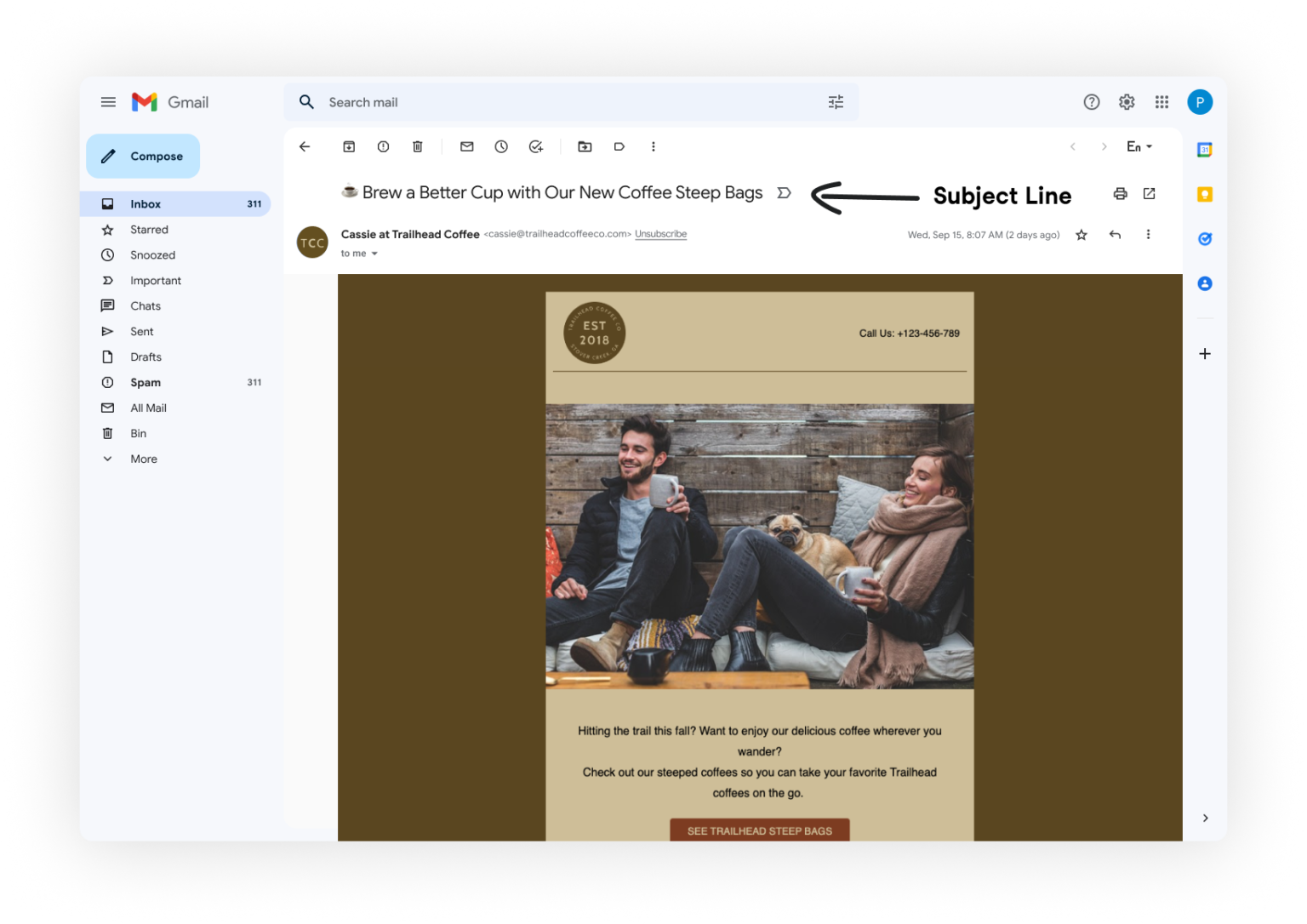The image size is (1307, 924).
Task: Click inside the search mail field
Action: (x=511, y=102)
